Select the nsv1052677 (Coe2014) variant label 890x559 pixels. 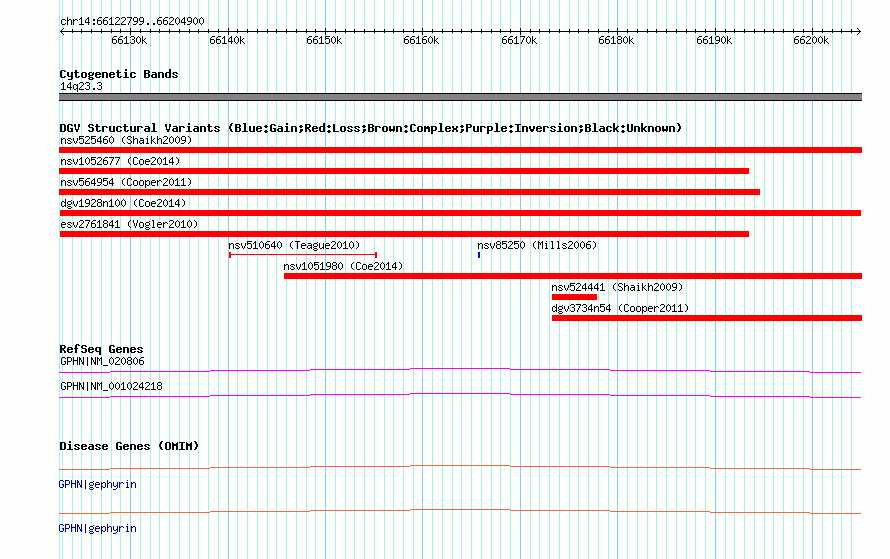(x=120, y=161)
